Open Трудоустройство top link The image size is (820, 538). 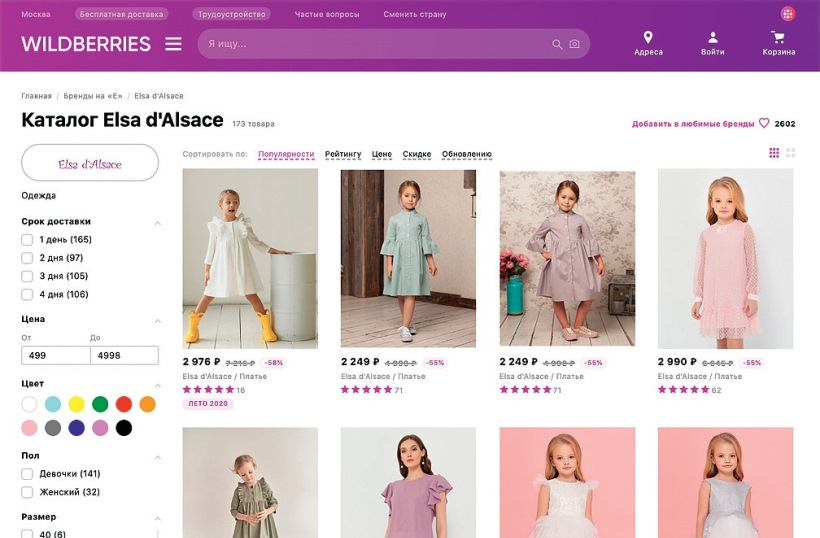(x=231, y=14)
